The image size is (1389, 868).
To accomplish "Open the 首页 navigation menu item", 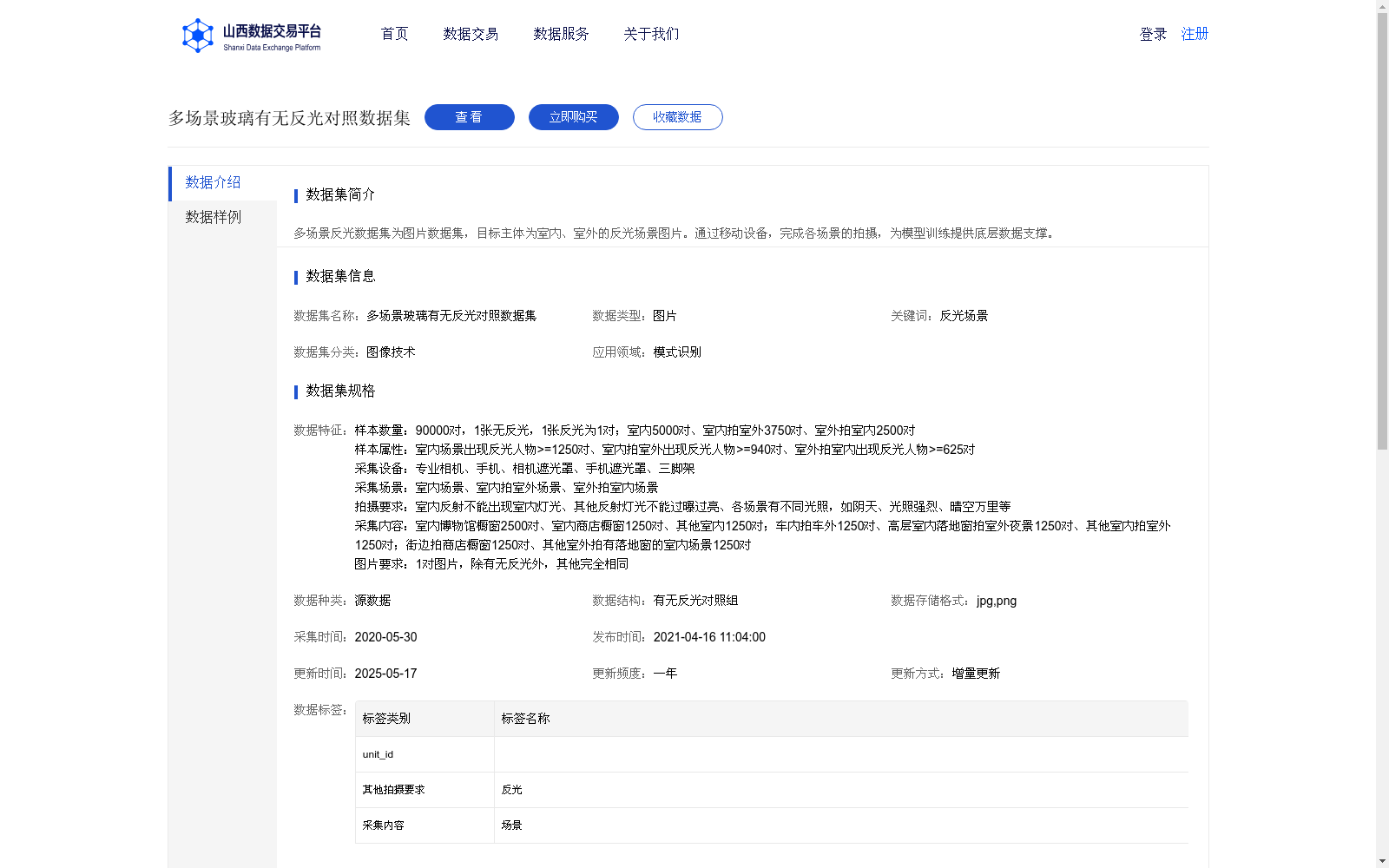I will tap(394, 34).
